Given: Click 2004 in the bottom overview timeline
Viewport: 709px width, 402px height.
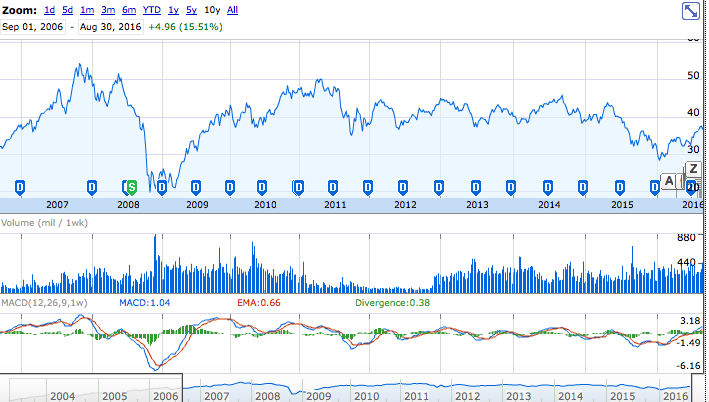Looking at the screenshot, I should click(62, 396).
